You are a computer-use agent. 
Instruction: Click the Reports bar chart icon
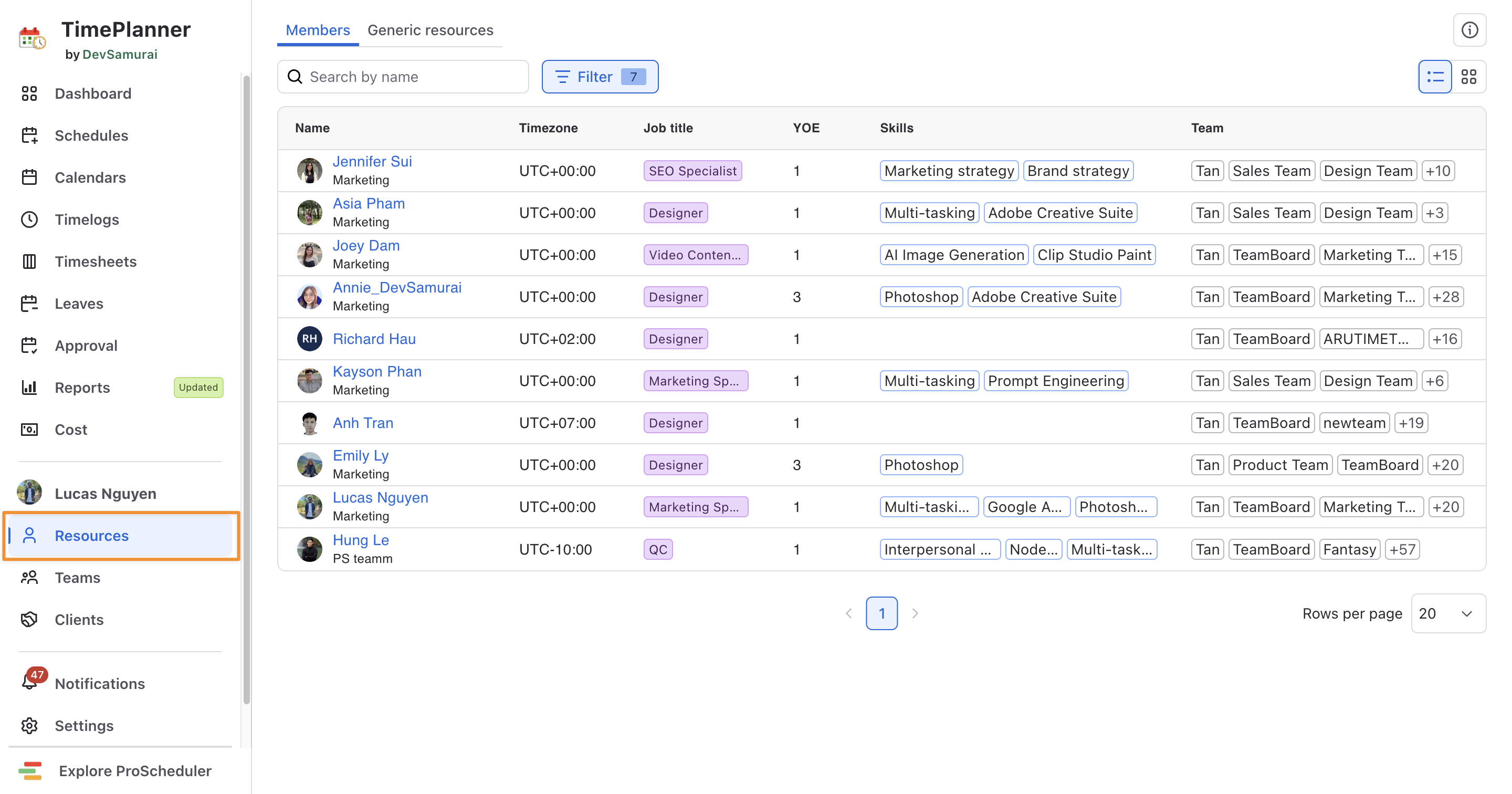(x=29, y=388)
